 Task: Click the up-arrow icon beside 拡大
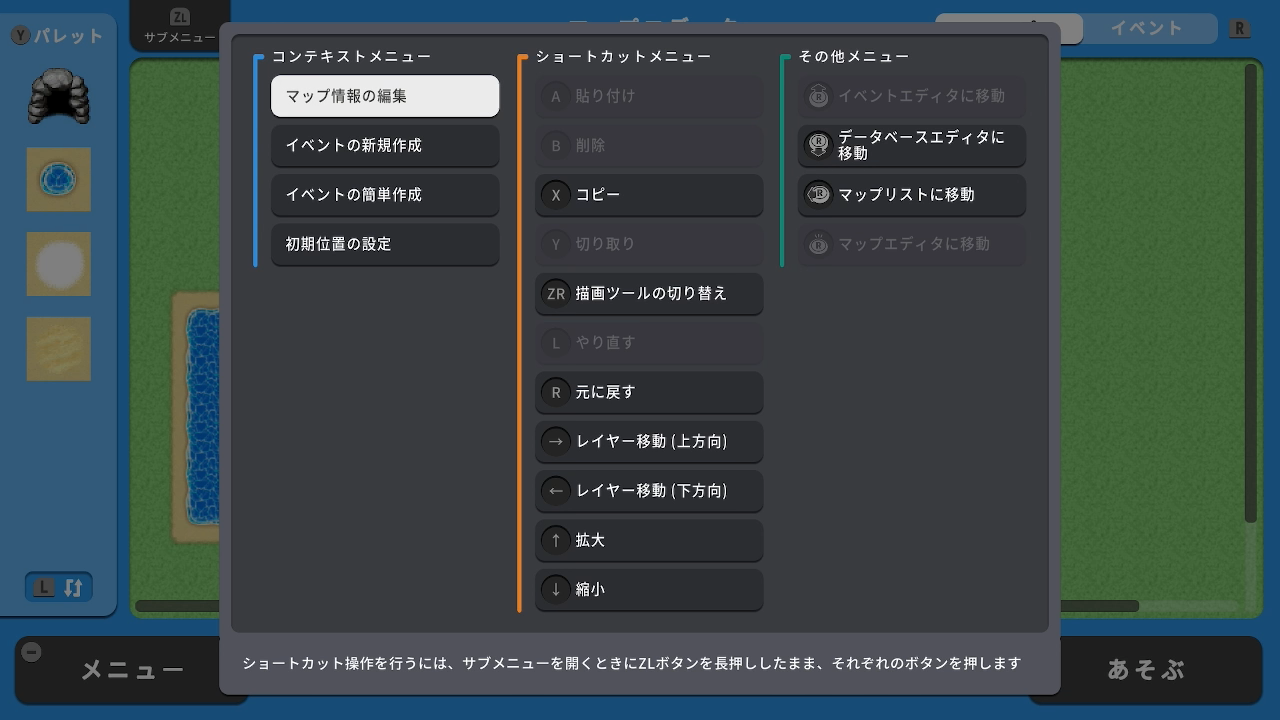(556, 540)
